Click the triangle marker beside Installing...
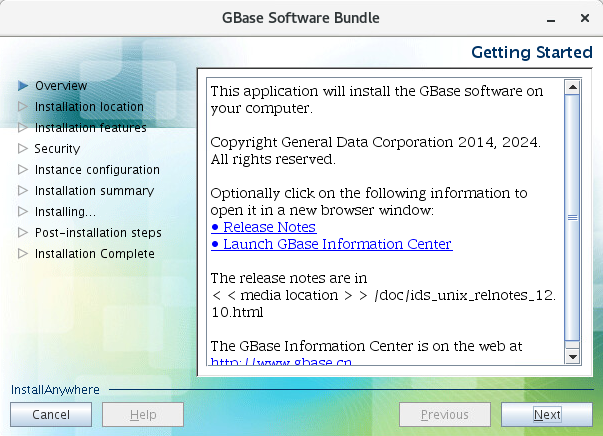This screenshot has height=436, width=603. pyautogui.click(x=23, y=211)
